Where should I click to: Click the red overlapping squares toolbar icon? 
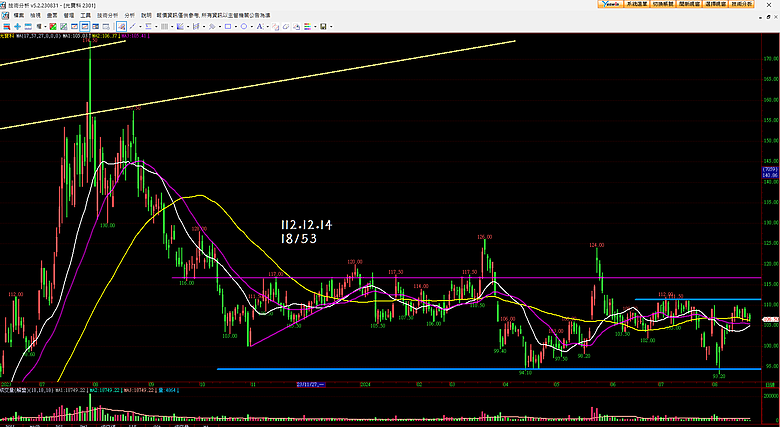[276, 26]
